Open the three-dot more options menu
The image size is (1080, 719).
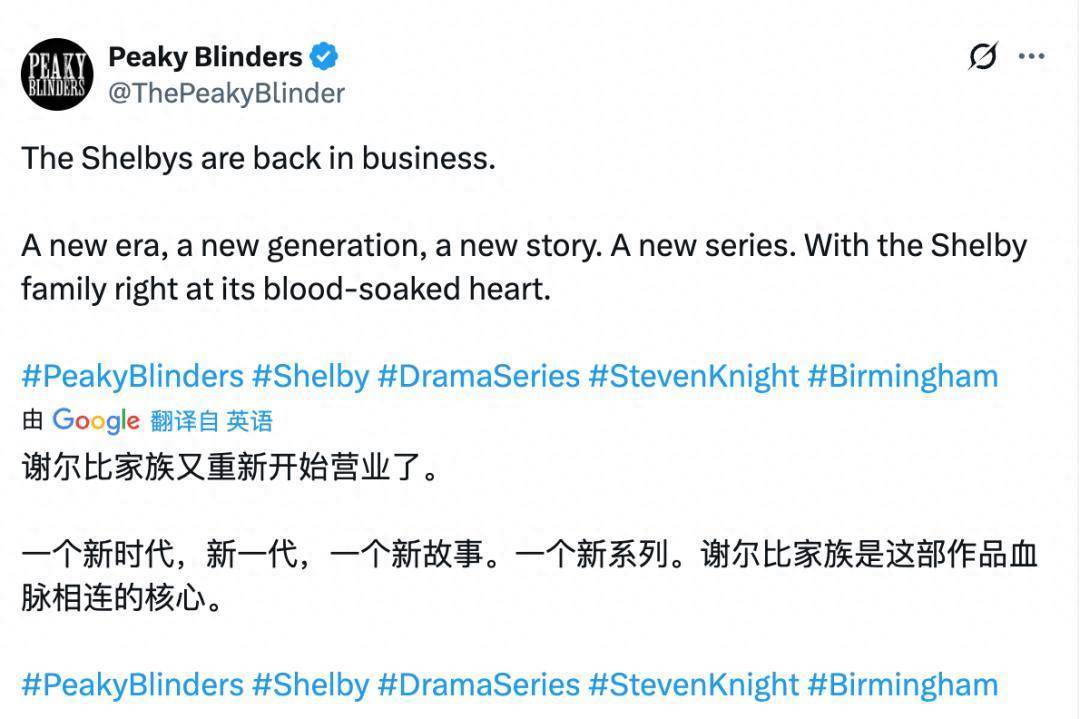1031,57
